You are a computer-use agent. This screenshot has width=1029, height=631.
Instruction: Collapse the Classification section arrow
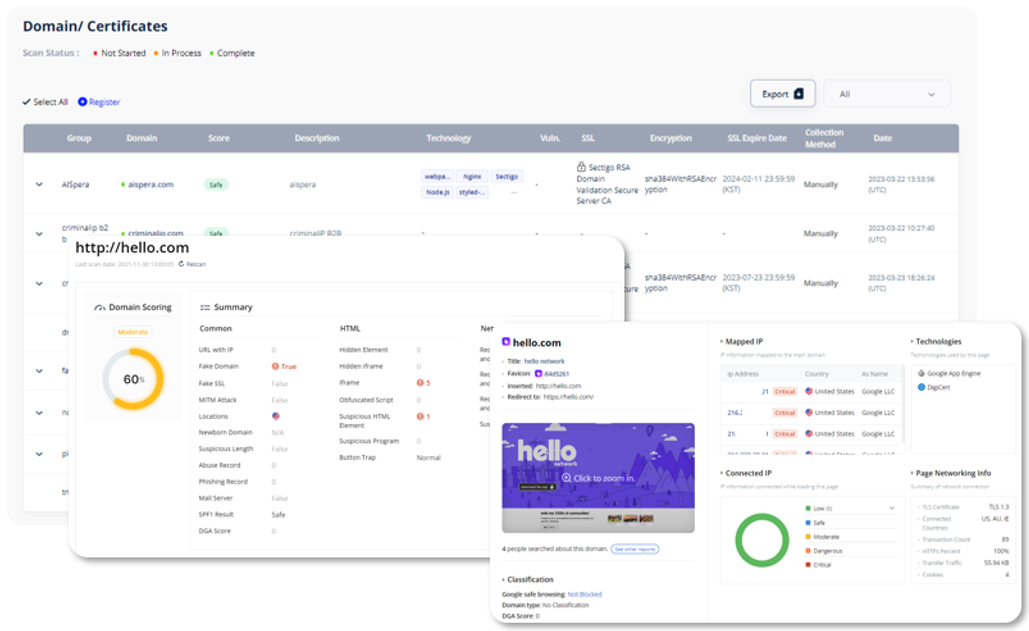503,580
